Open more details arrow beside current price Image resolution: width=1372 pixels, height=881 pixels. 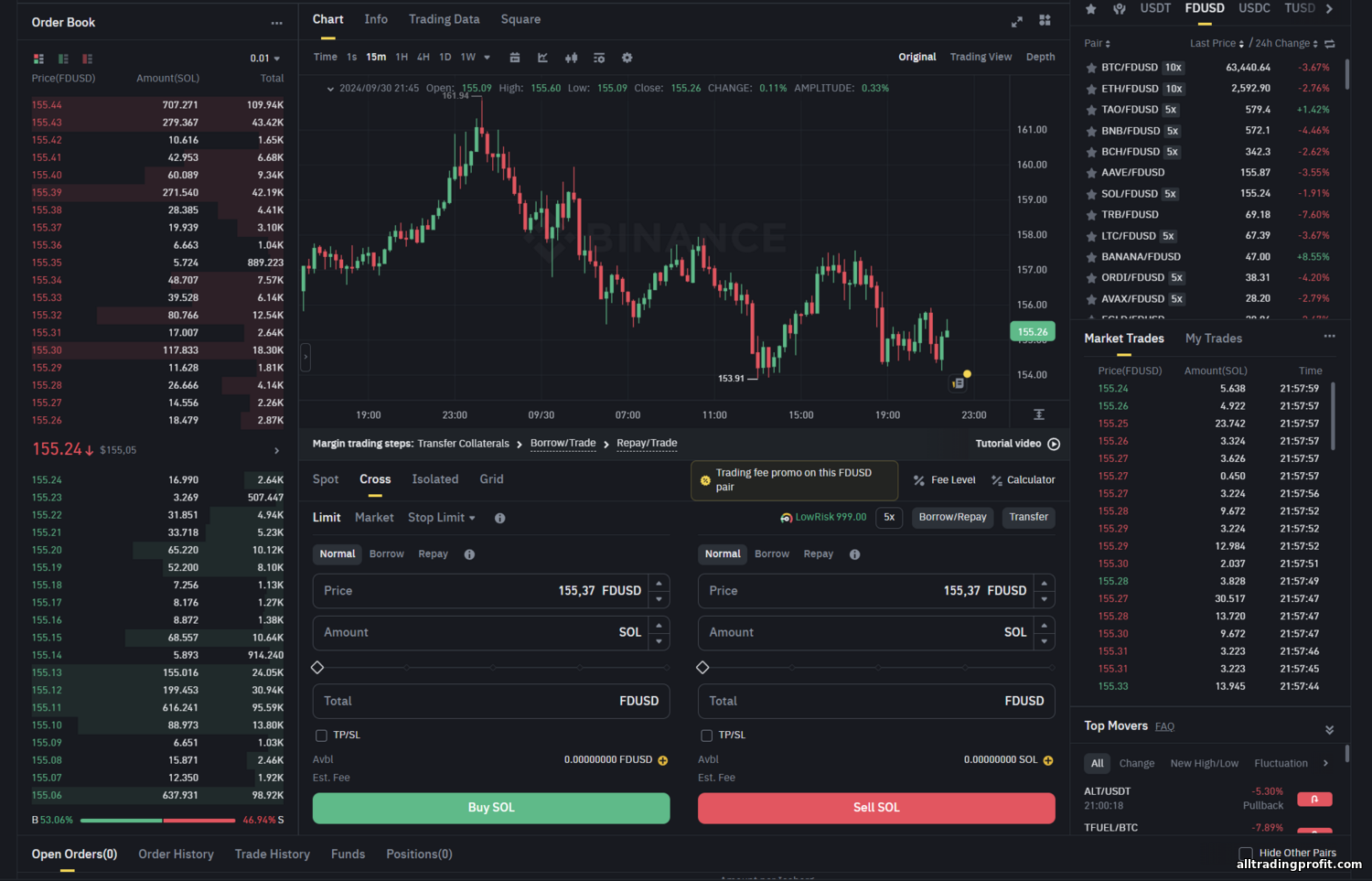(276, 451)
